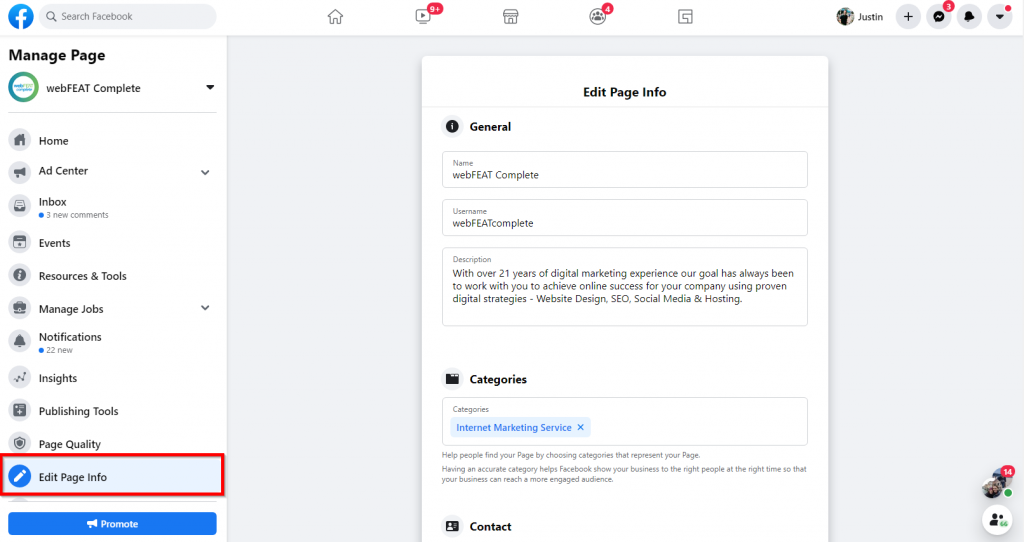The image size is (1024, 542).
Task: Edit the Username field
Action: pyautogui.click(x=624, y=217)
